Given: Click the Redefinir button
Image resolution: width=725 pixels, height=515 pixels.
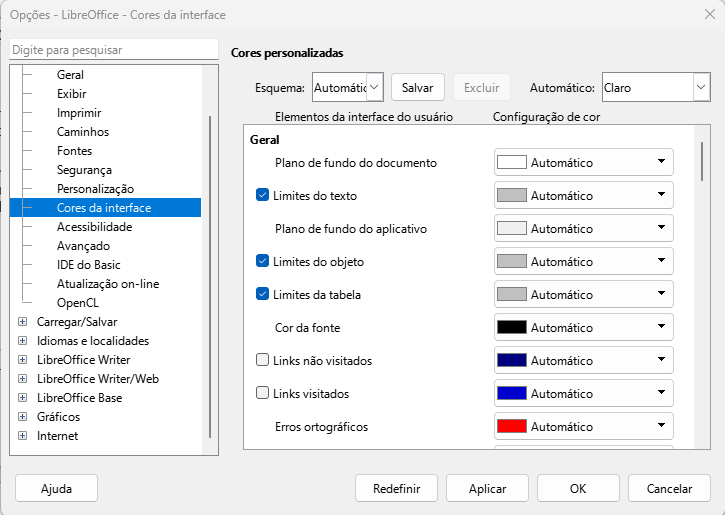Looking at the screenshot, I should point(396,488).
